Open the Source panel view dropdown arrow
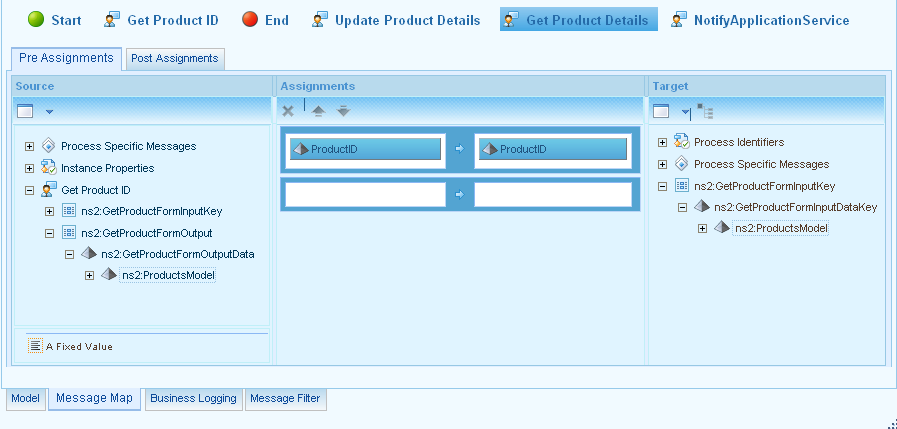This screenshot has width=897, height=429. coord(49,111)
